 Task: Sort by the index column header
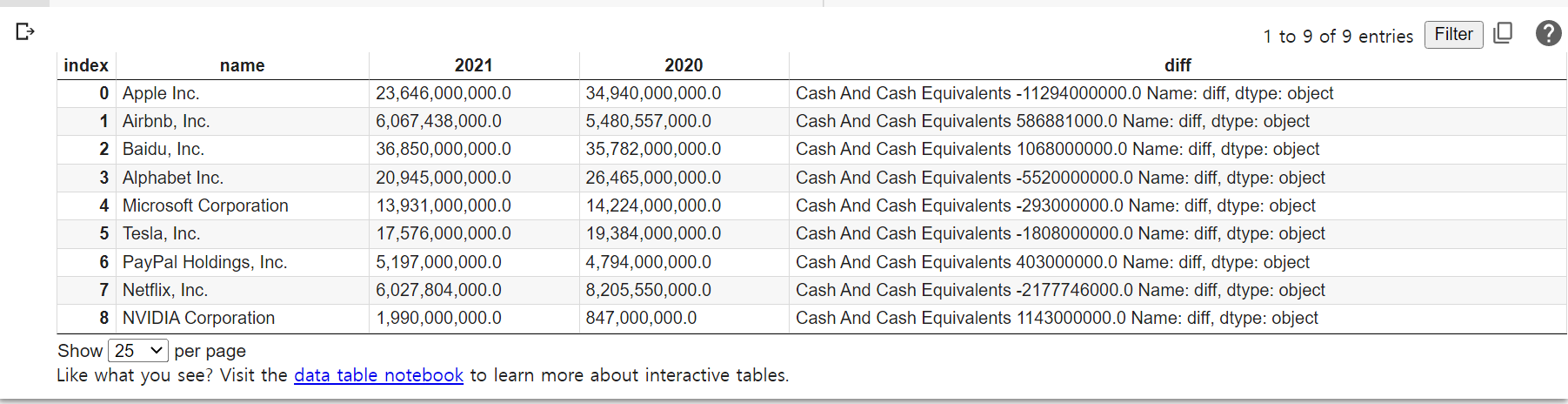[86, 65]
